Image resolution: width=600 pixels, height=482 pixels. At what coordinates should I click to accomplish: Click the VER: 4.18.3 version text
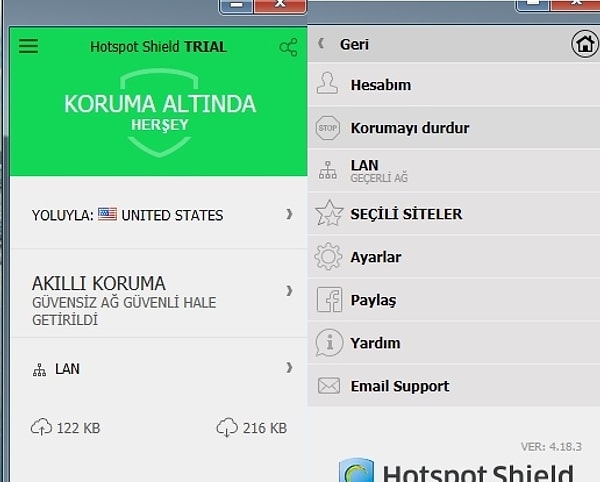pyautogui.click(x=551, y=446)
